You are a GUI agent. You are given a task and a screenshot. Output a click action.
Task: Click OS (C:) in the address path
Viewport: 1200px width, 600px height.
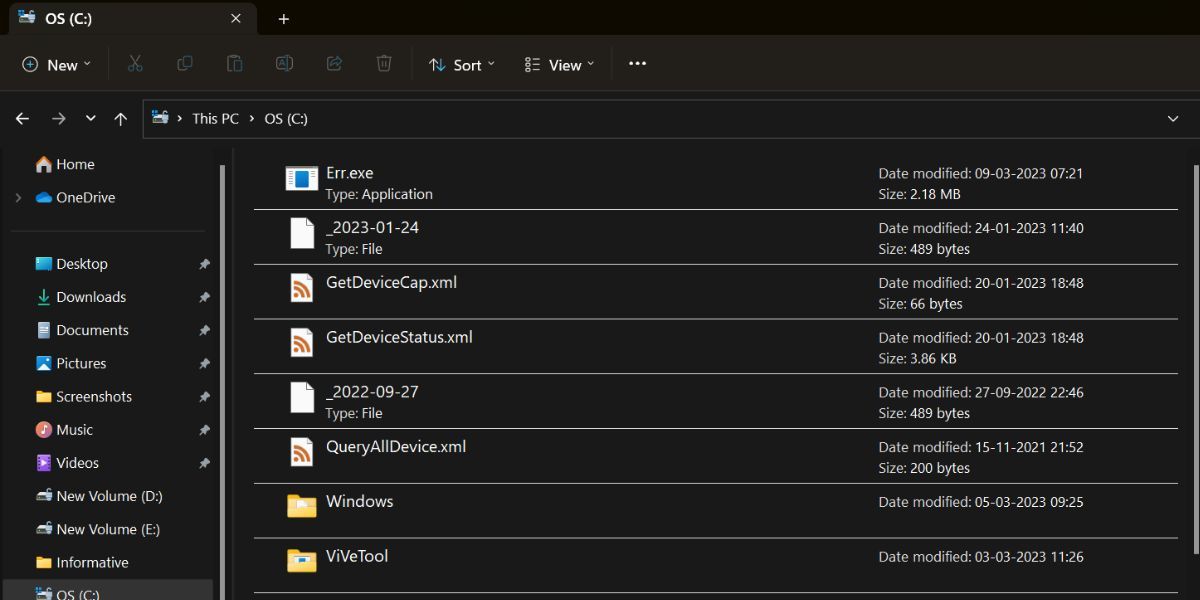tap(286, 118)
